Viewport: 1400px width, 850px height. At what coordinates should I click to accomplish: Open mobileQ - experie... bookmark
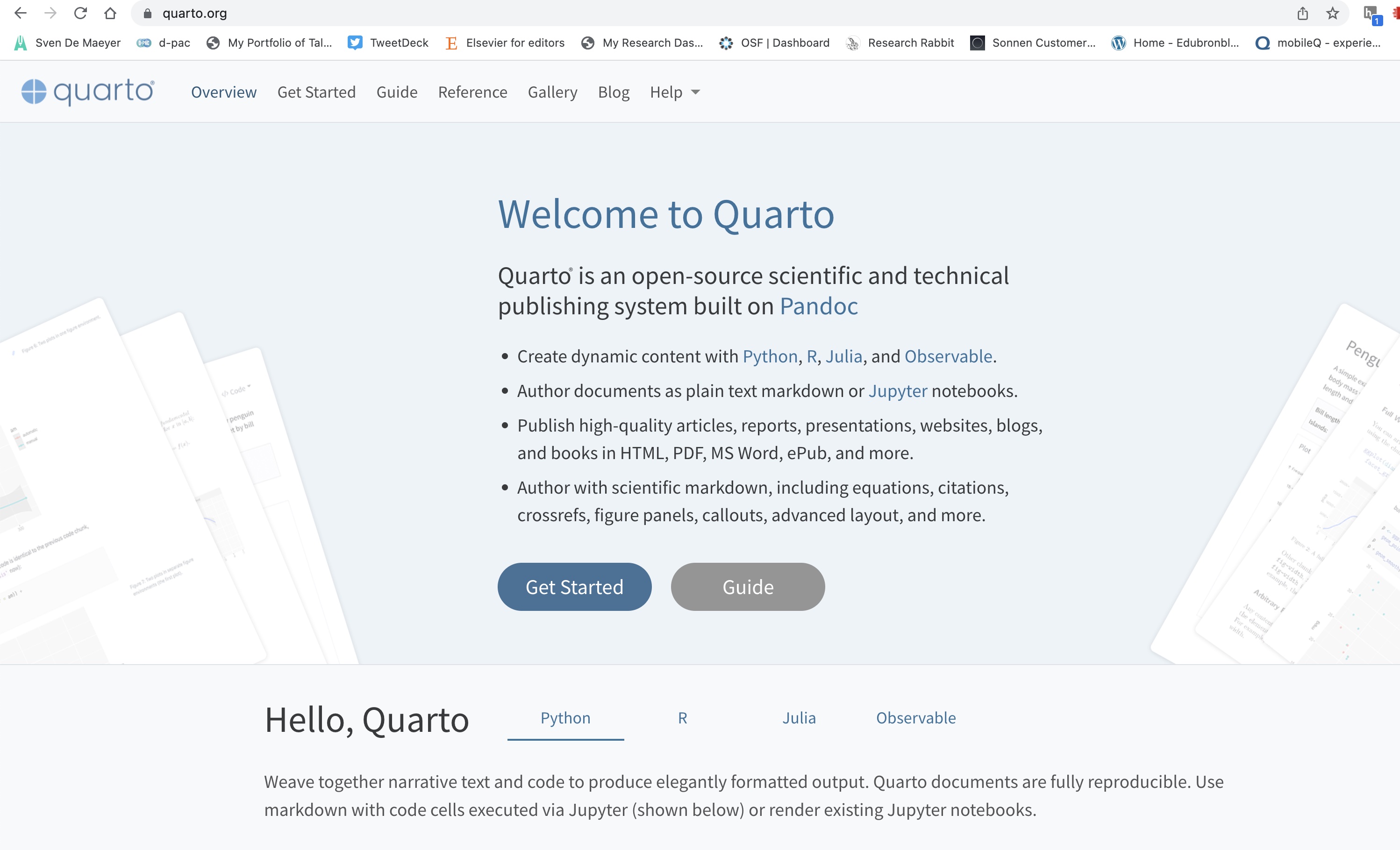pyautogui.click(x=1318, y=42)
